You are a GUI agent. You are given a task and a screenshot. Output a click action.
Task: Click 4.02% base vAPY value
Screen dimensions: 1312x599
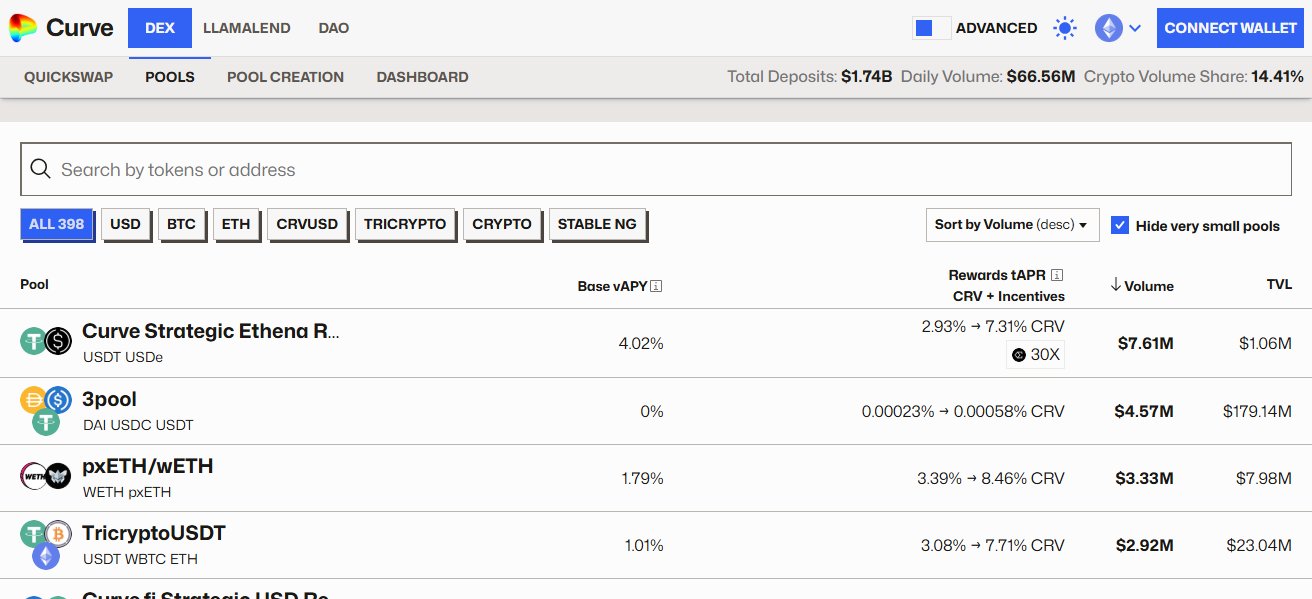[641, 344]
